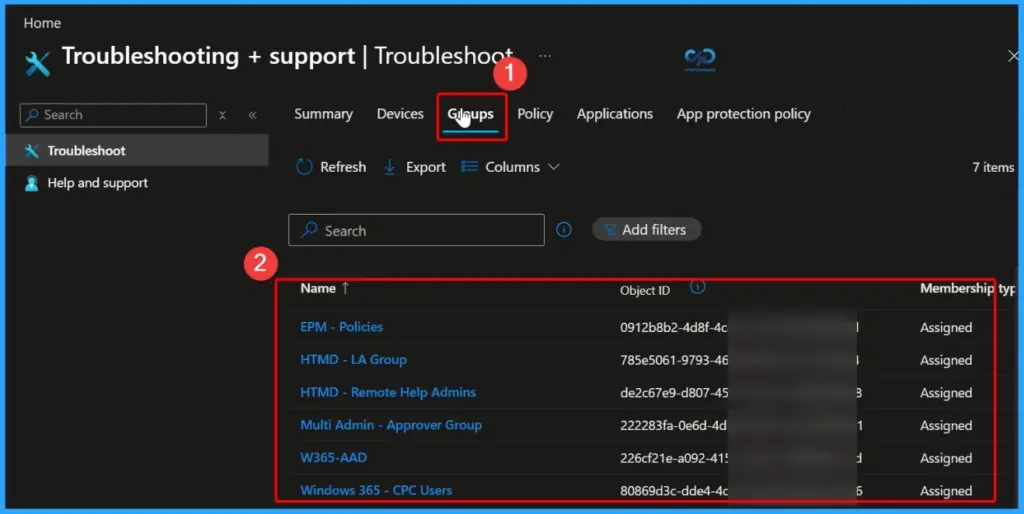Screen dimensions: 1024x514
Task: Click the Refresh button label
Action: coord(343,167)
